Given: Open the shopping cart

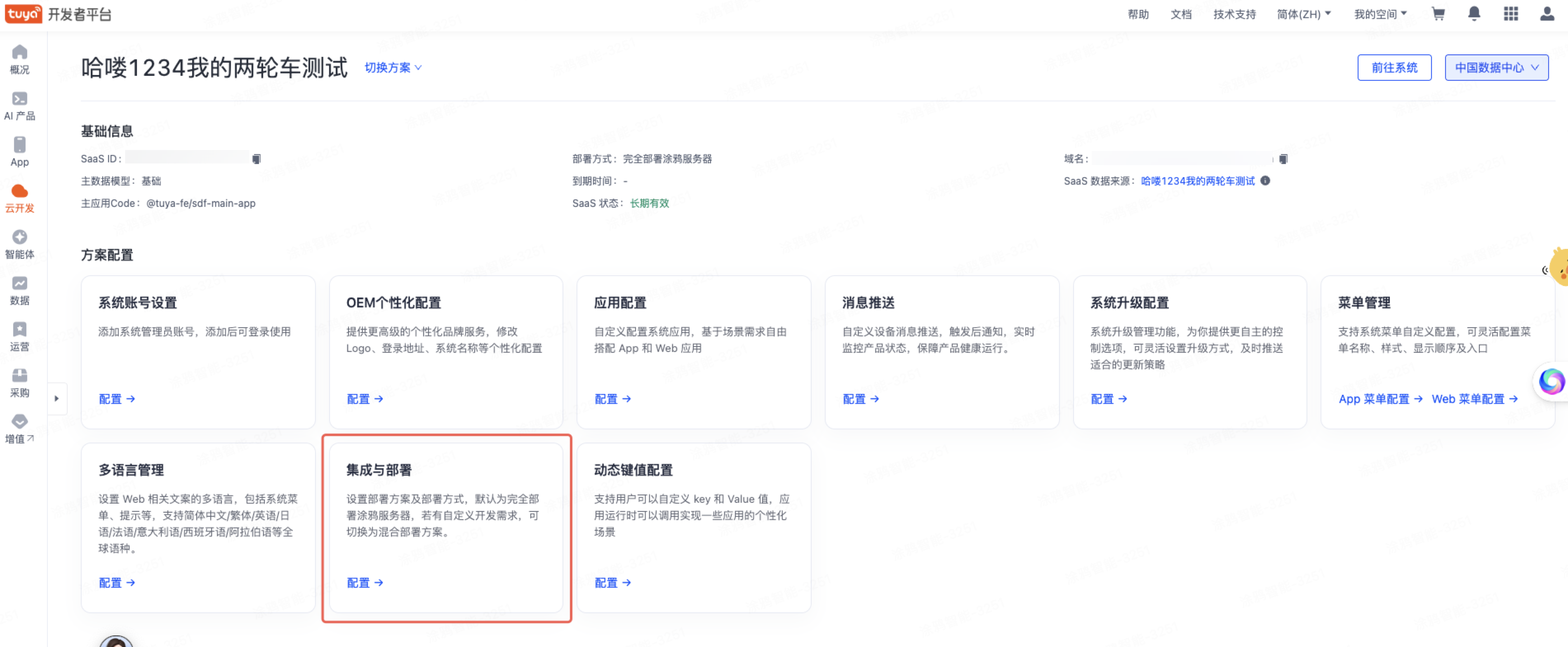Looking at the screenshot, I should tap(1438, 13).
